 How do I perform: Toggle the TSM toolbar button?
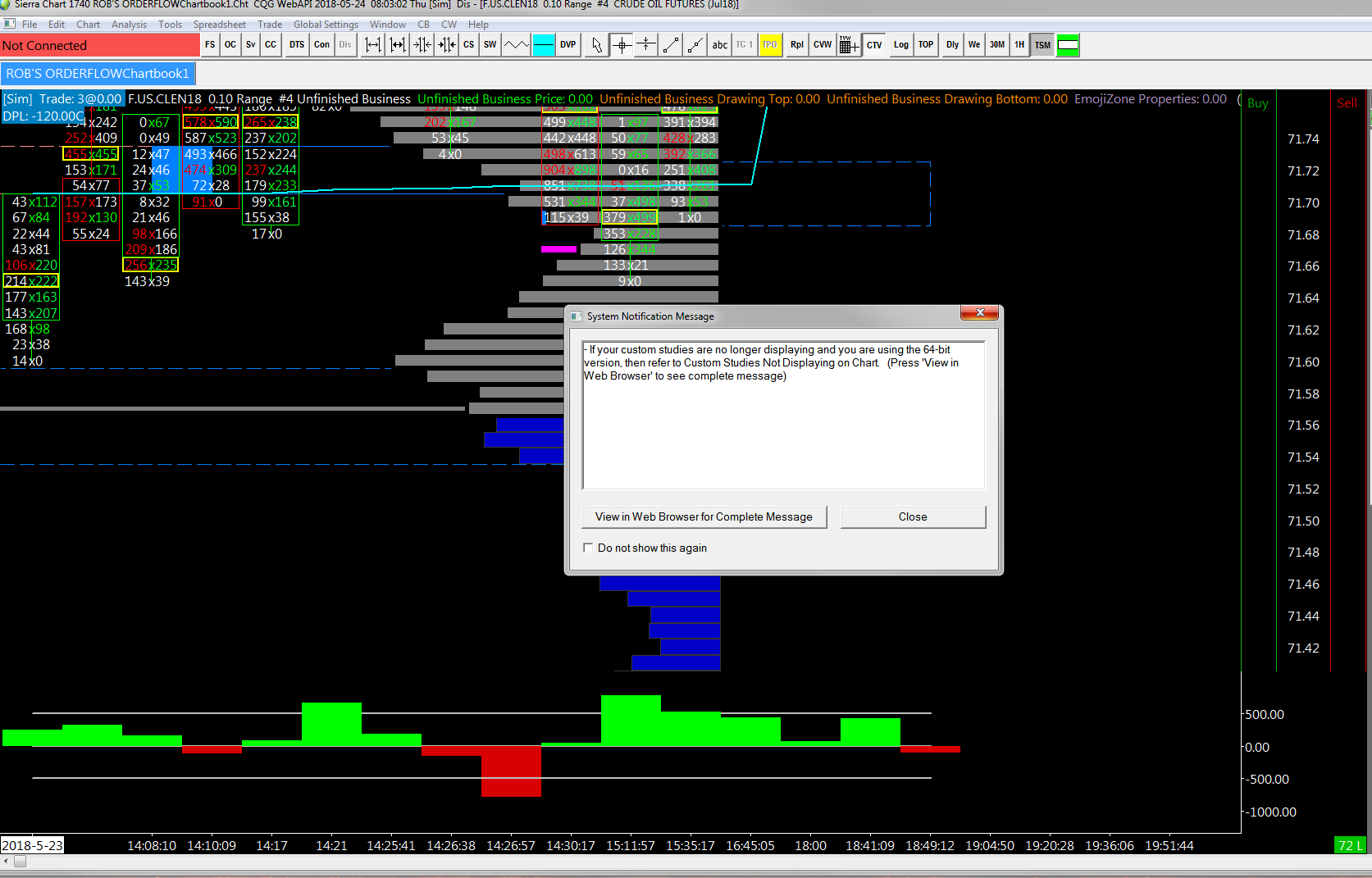pos(1042,45)
